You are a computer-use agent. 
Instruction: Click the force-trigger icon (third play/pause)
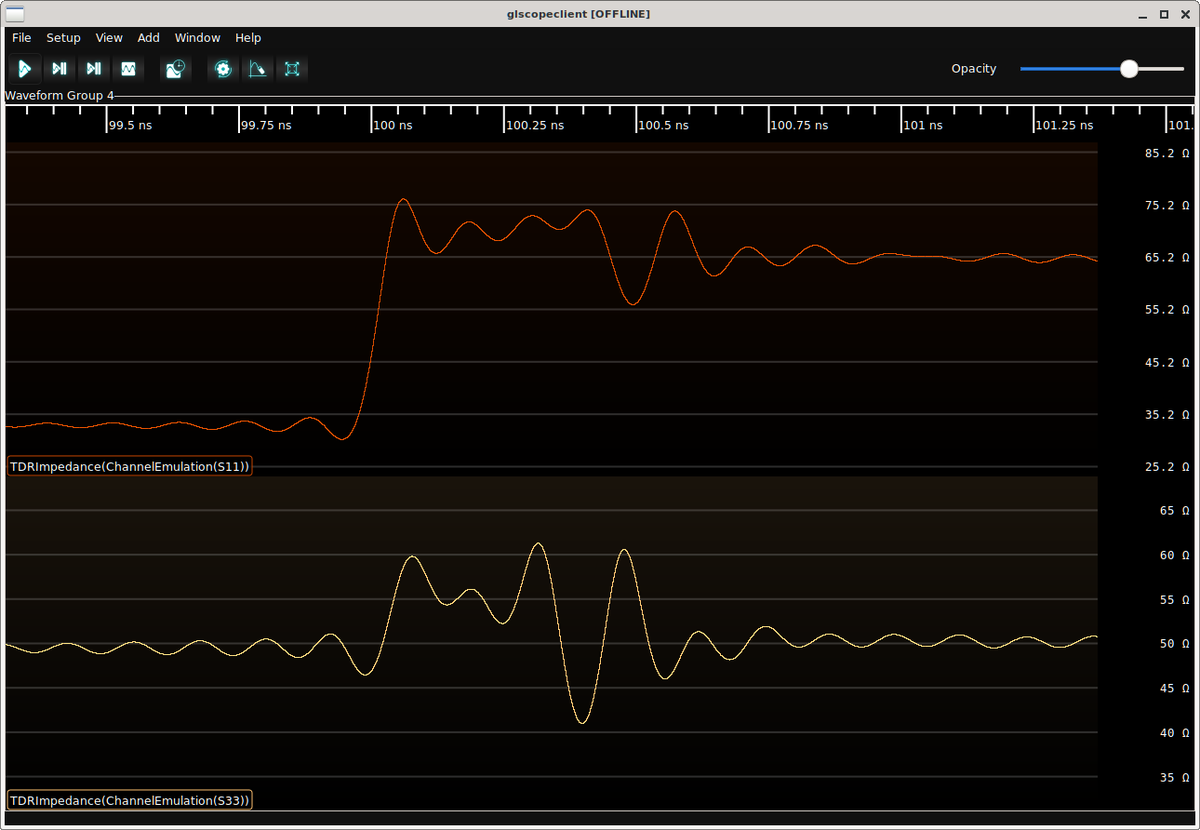pos(93,69)
